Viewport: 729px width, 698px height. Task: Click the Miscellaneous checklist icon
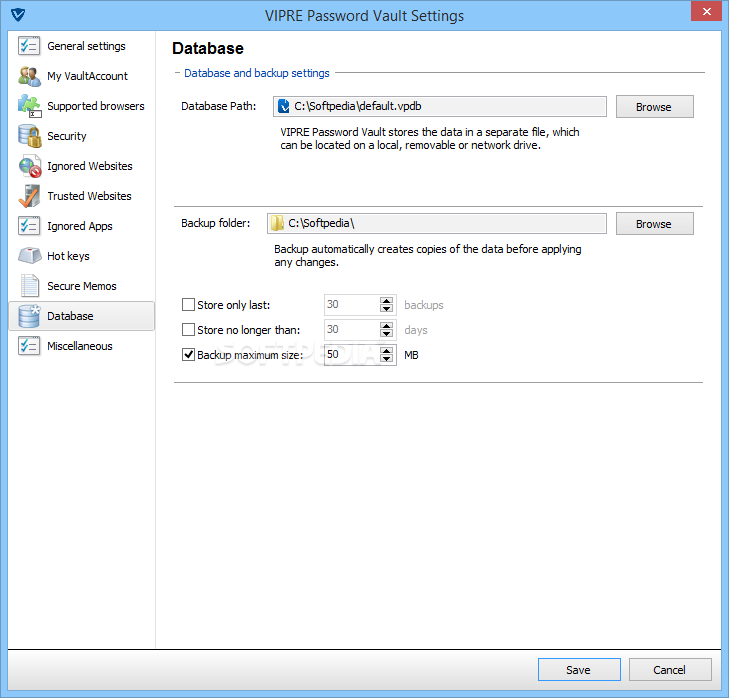29,346
